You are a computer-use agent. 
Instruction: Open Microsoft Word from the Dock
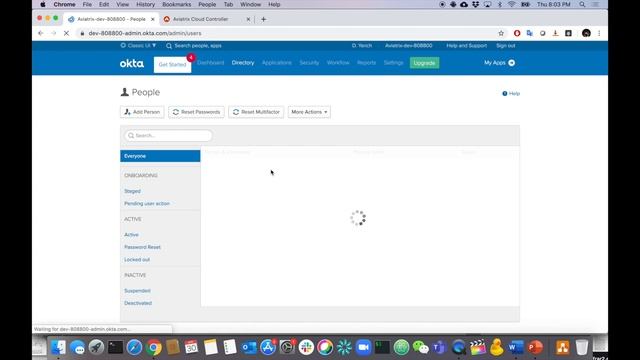click(x=516, y=347)
